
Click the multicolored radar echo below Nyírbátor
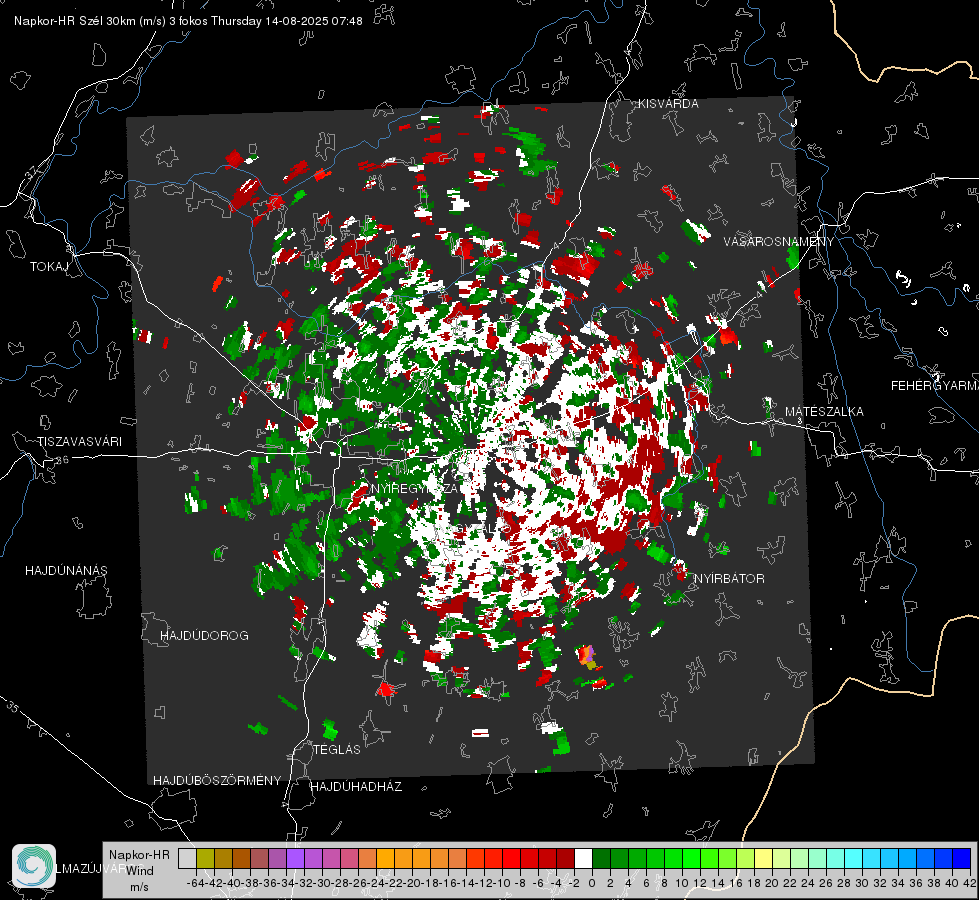[x=588, y=657]
